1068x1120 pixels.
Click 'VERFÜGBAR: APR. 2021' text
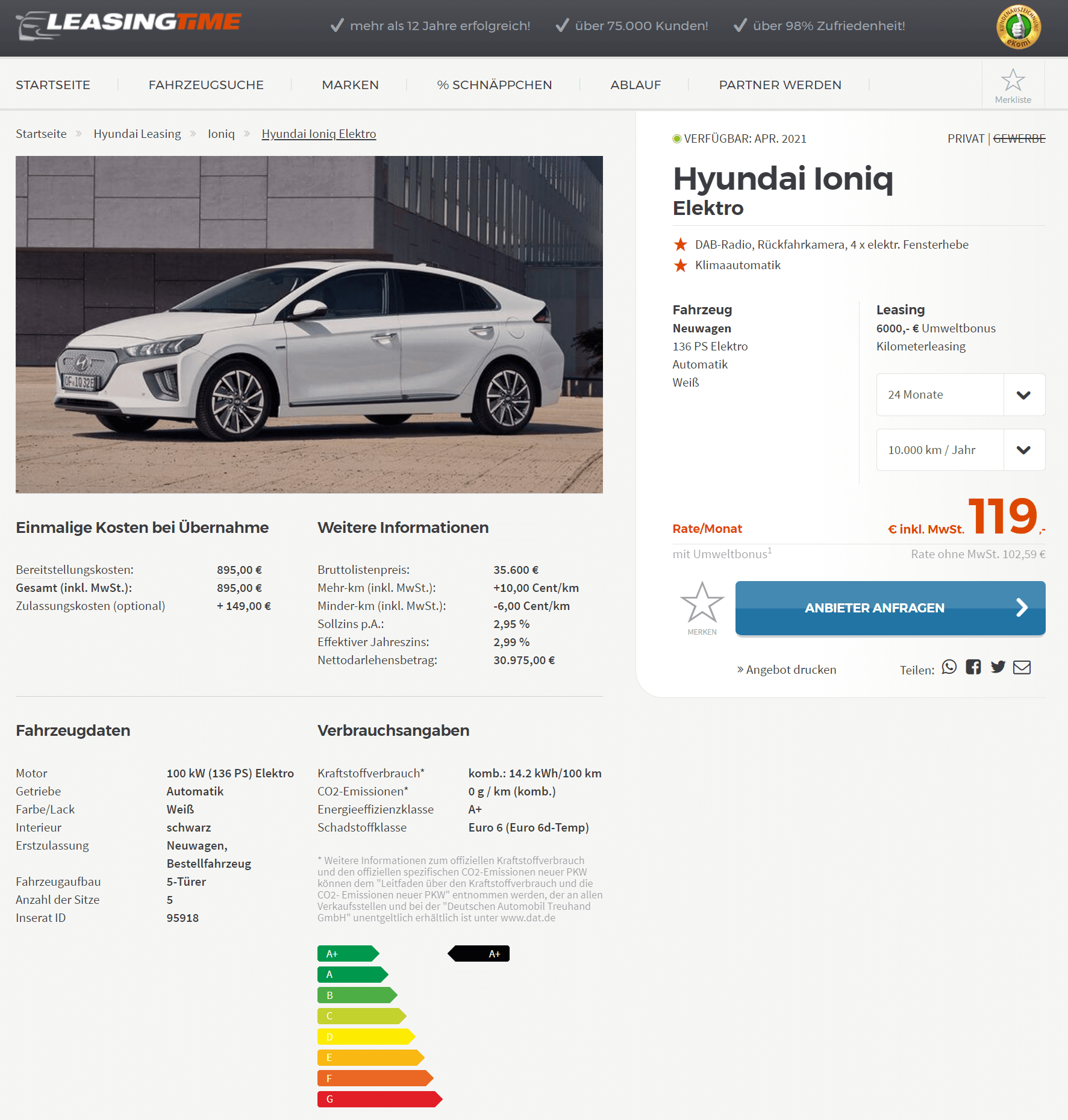(745, 139)
